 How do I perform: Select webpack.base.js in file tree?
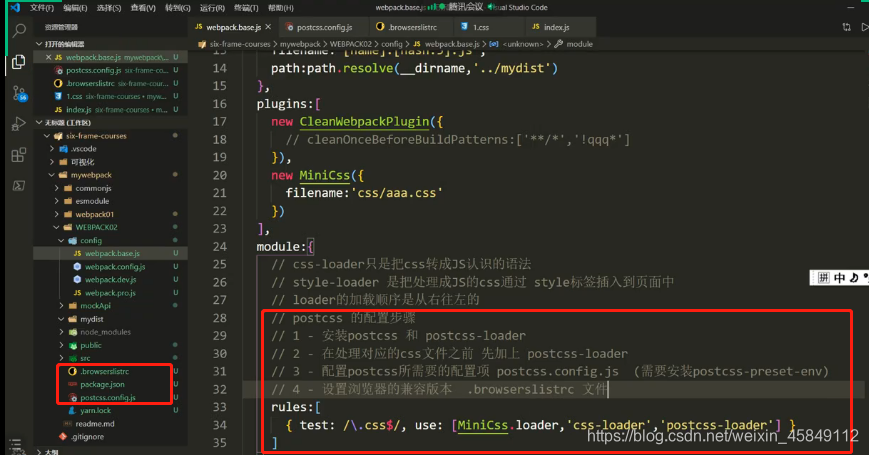coord(112,253)
